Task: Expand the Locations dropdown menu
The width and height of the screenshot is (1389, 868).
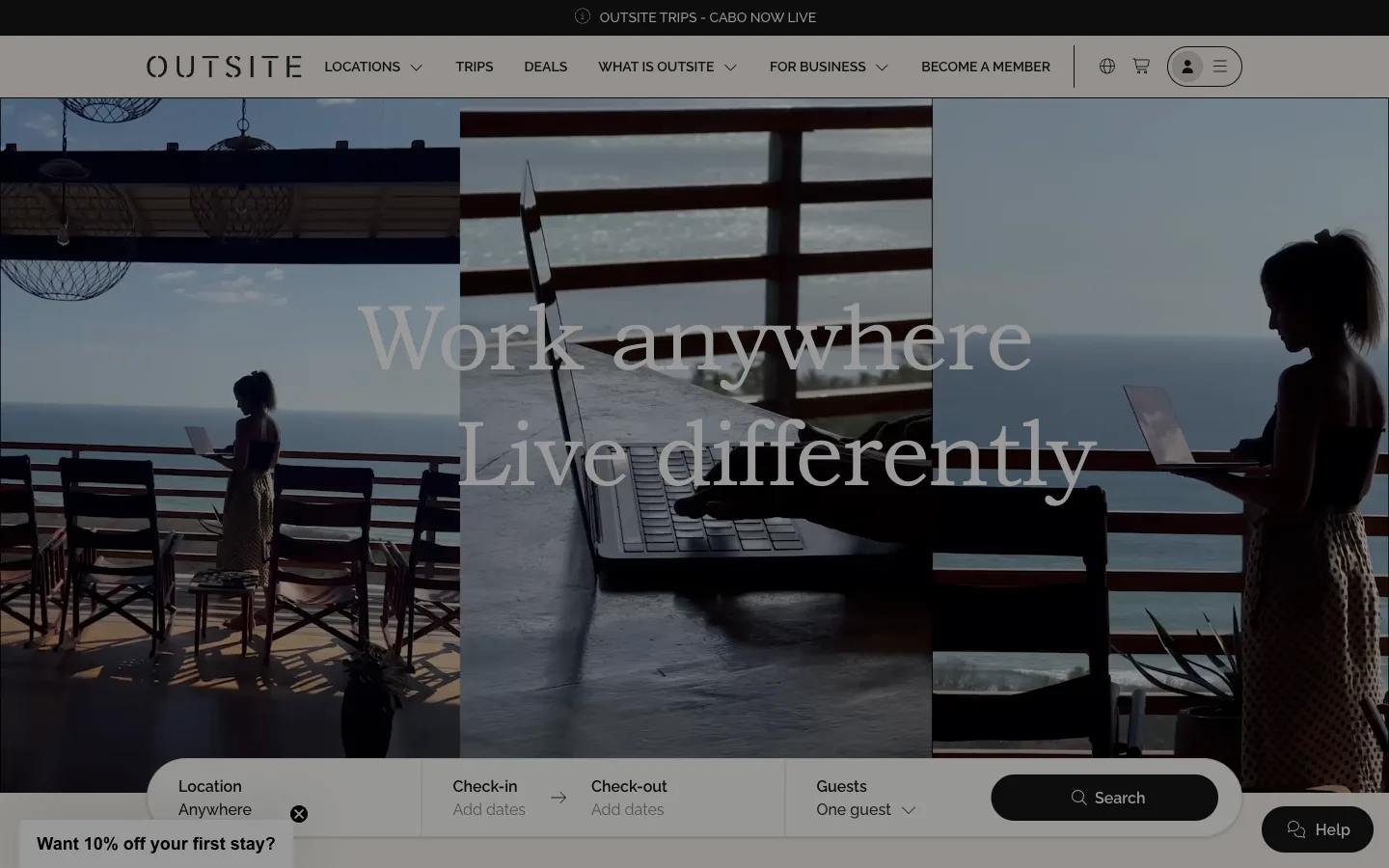Action: 373,67
